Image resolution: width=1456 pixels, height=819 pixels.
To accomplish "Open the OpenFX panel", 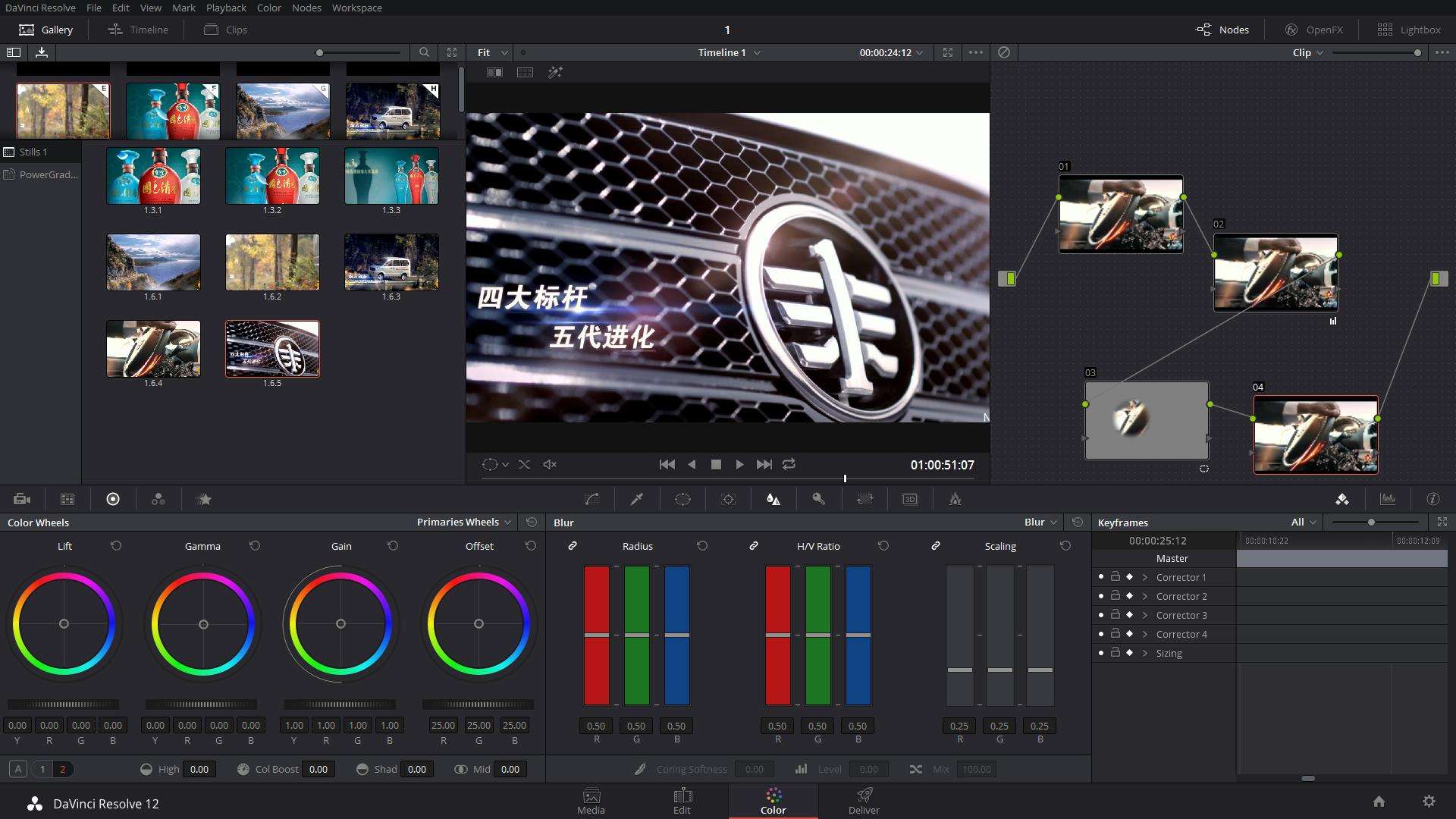I will [1314, 30].
